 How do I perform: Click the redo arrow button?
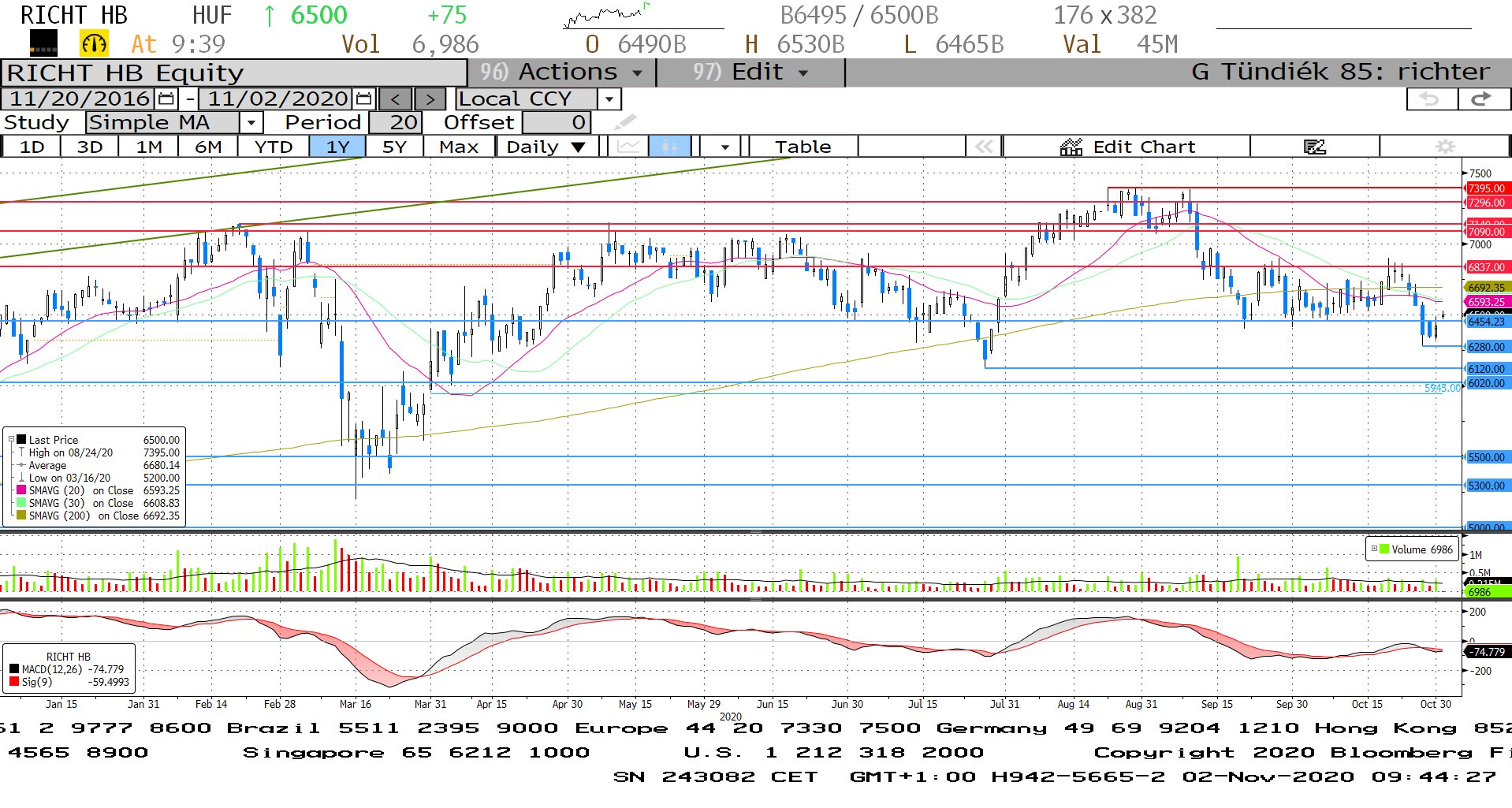tap(1483, 99)
